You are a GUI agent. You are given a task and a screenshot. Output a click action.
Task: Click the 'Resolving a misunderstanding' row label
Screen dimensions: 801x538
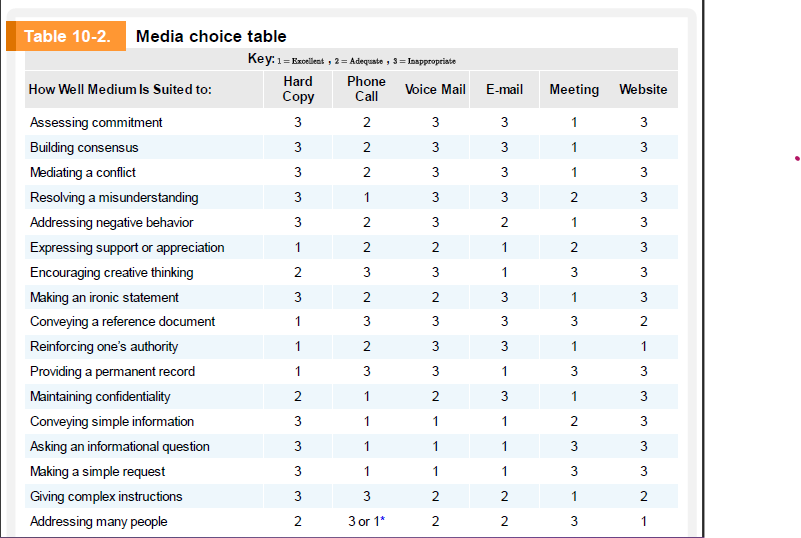114,198
